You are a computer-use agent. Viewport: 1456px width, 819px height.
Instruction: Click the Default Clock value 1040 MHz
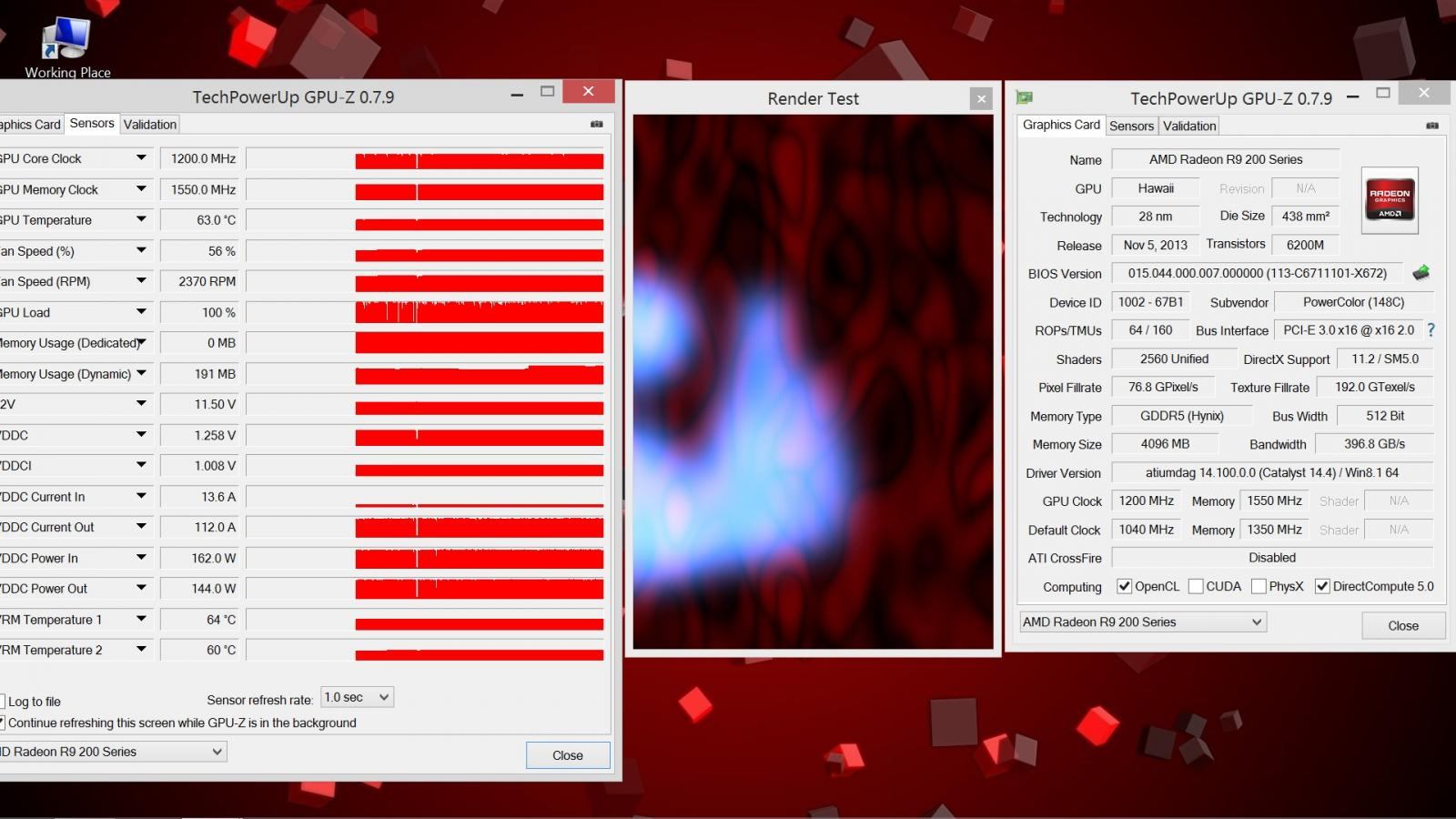[1146, 530]
